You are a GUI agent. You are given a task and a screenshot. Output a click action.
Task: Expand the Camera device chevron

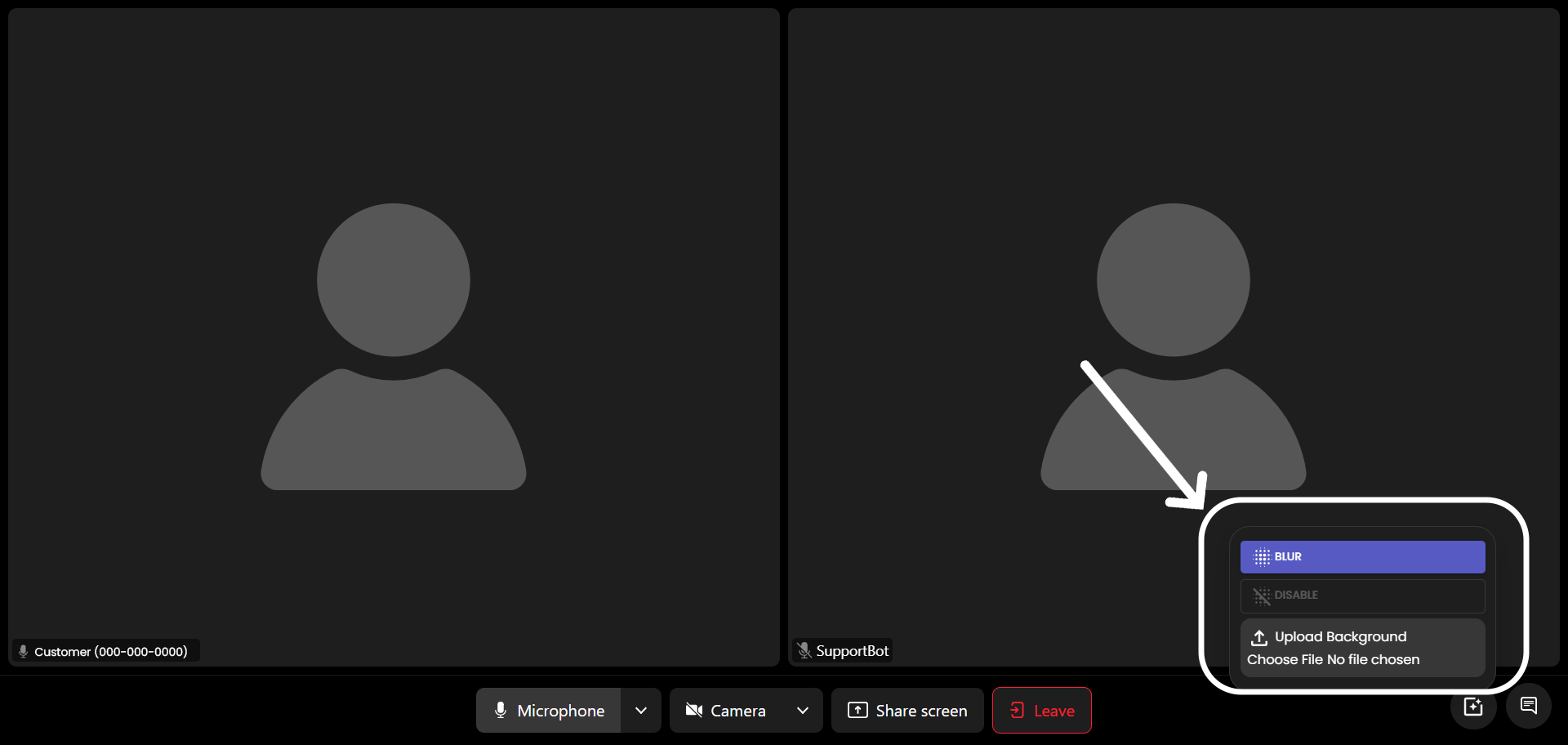tap(803, 711)
